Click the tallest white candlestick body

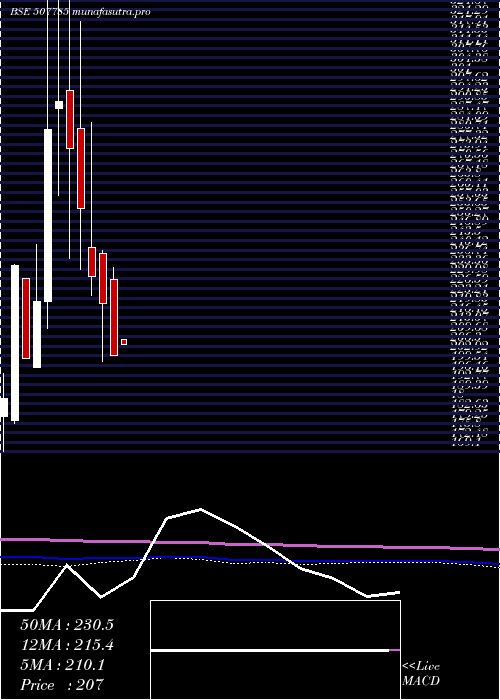pyautogui.click(x=48, y=216)
